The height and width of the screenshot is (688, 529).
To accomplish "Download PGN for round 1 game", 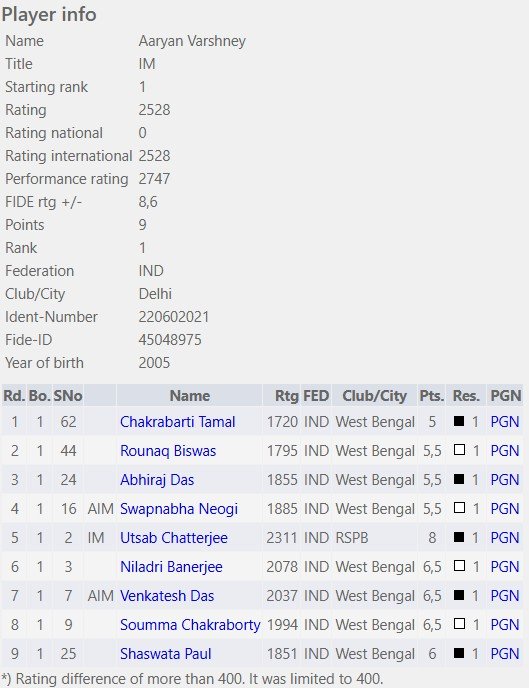I will (504, 422).
